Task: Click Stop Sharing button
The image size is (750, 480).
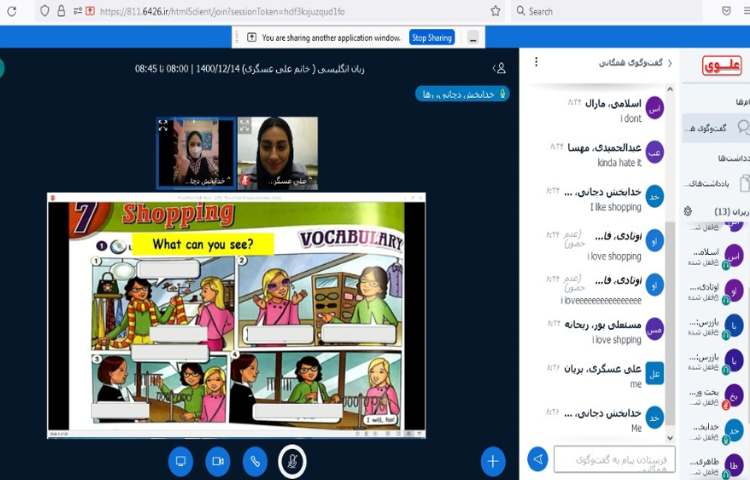Action: 431,37
